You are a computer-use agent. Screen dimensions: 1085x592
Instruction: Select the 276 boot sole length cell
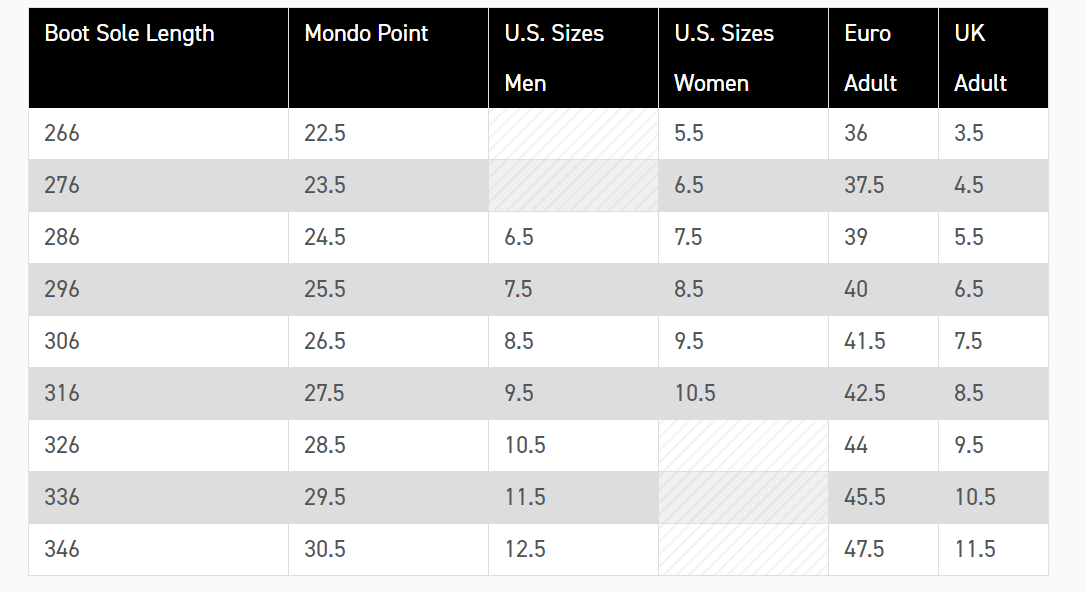pyautogui.click(x=62, y=185)
